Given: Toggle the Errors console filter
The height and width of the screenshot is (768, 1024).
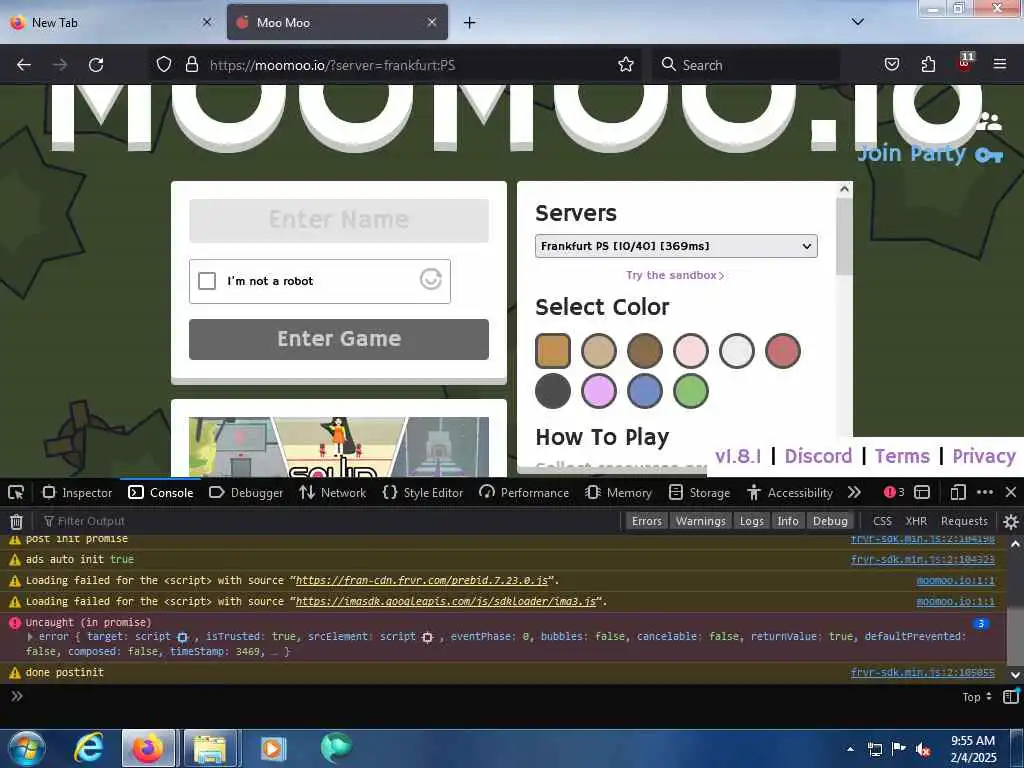Looking at the screenshot, I should point(647,521).
